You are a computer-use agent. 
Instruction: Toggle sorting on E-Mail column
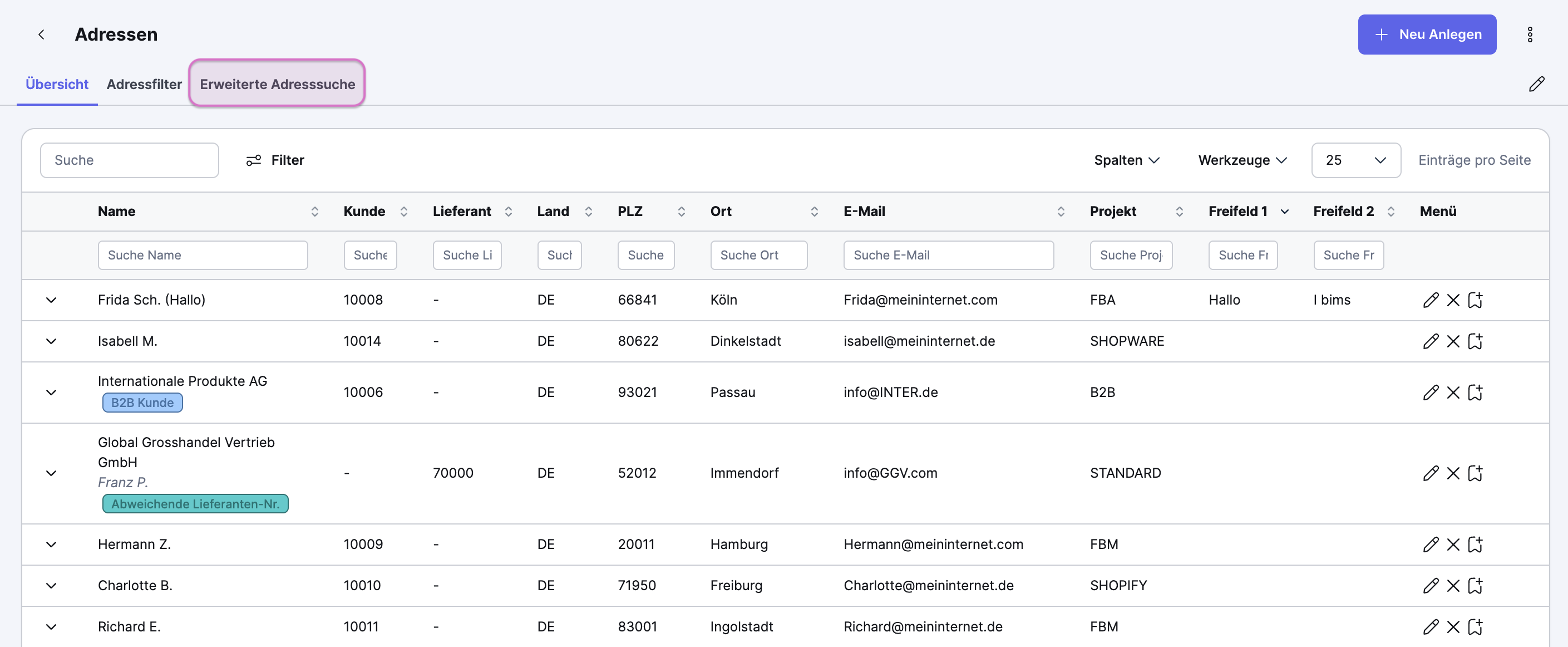(1061, 212)
